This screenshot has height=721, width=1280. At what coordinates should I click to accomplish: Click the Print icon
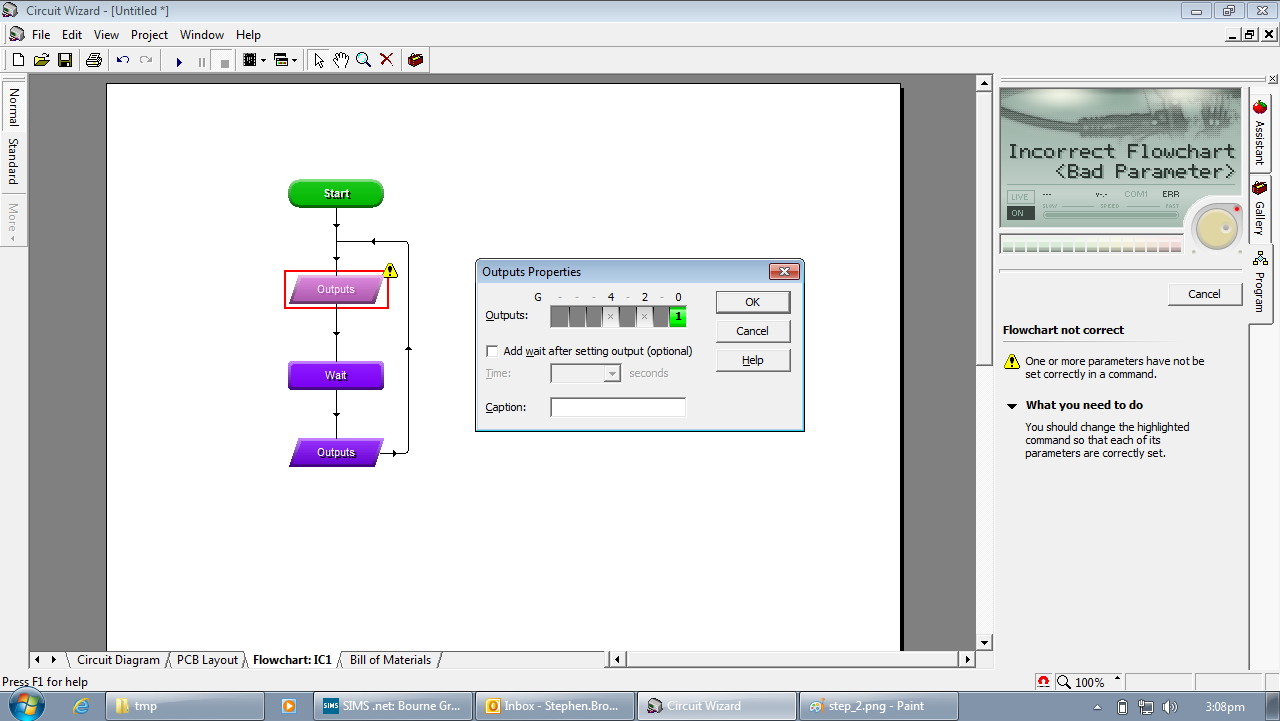tap(94, 60)
